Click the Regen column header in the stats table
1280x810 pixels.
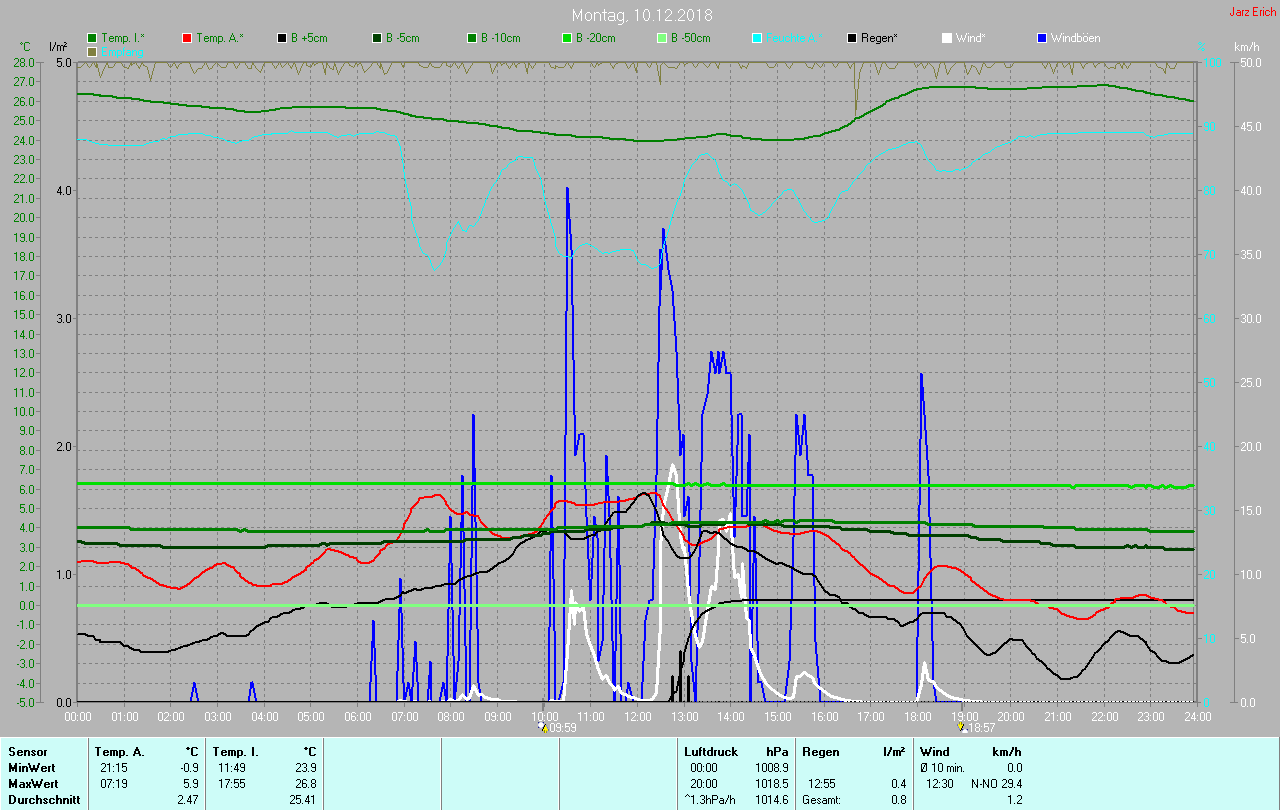point(822,751)
